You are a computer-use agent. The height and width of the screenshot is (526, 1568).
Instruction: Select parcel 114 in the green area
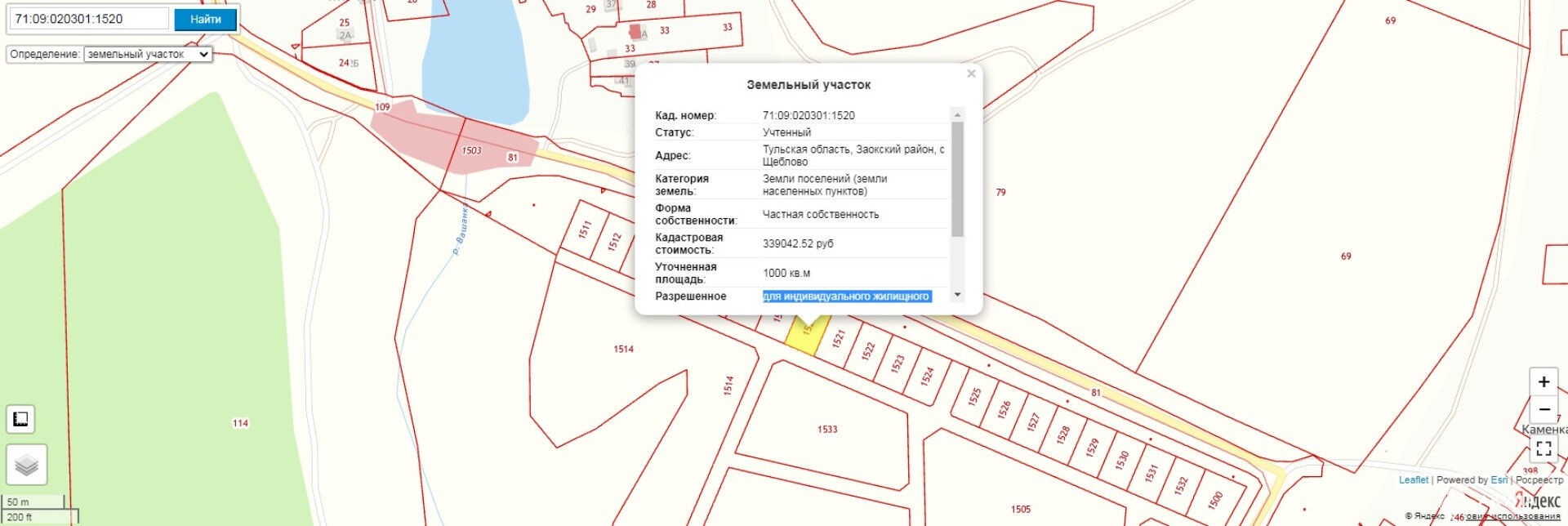click(x=240, y=423)
